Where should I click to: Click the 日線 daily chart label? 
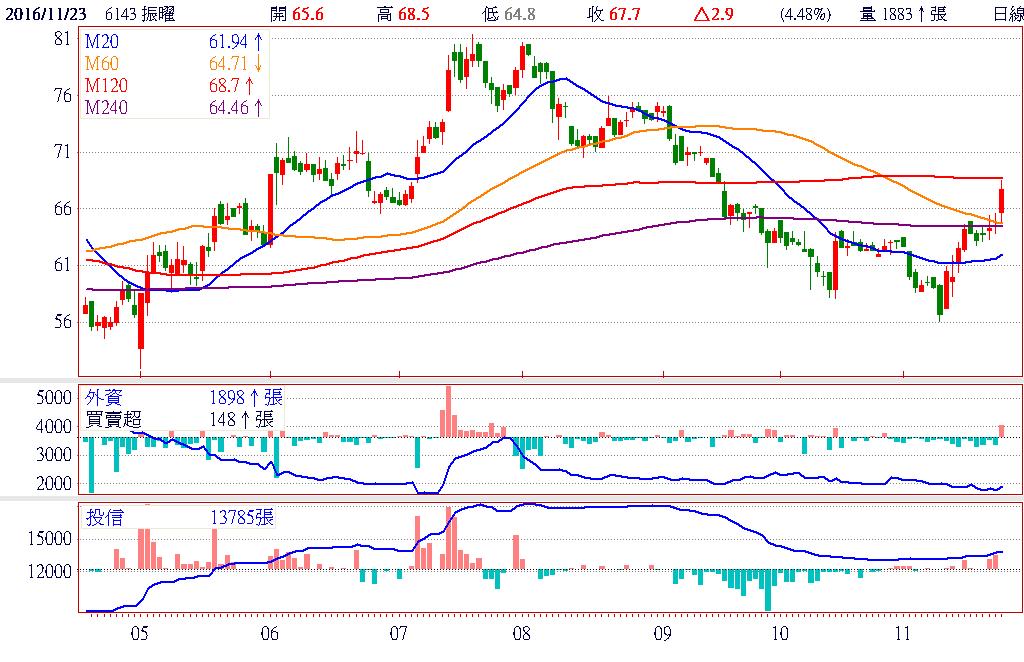[x=1008, y=14]
